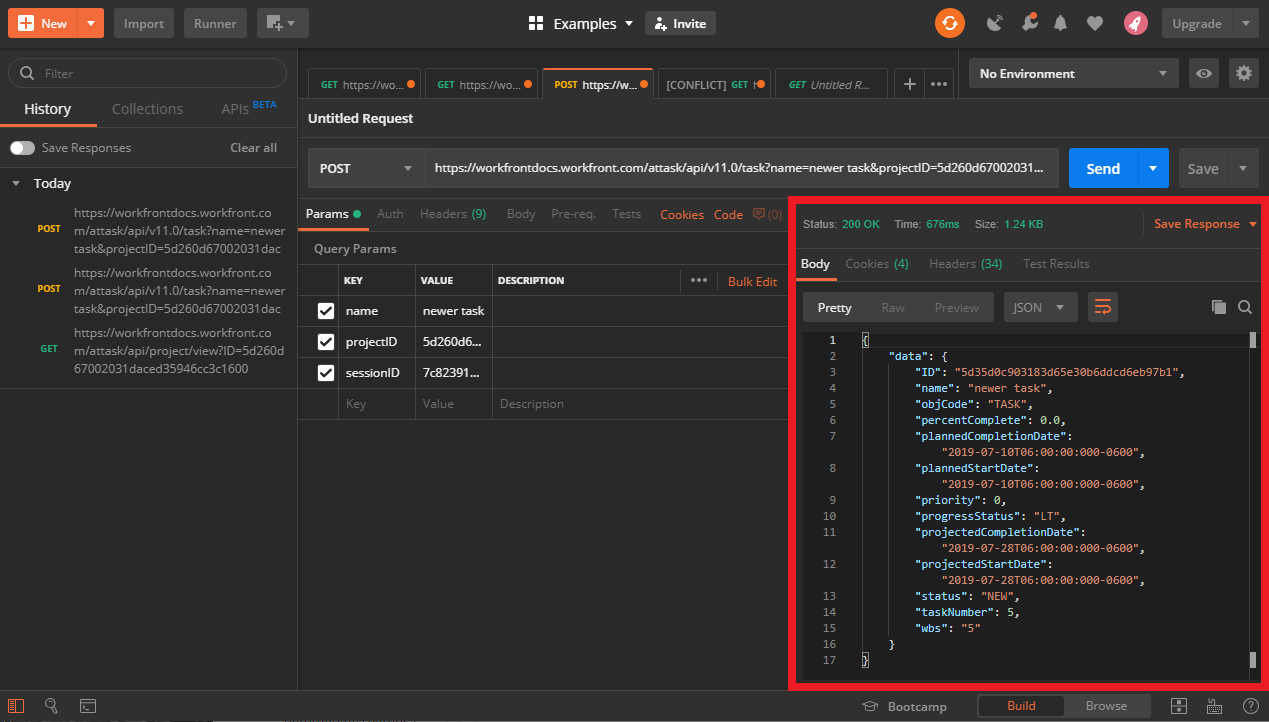Open the Auth request tab
1269x722 pixels.
390,214
